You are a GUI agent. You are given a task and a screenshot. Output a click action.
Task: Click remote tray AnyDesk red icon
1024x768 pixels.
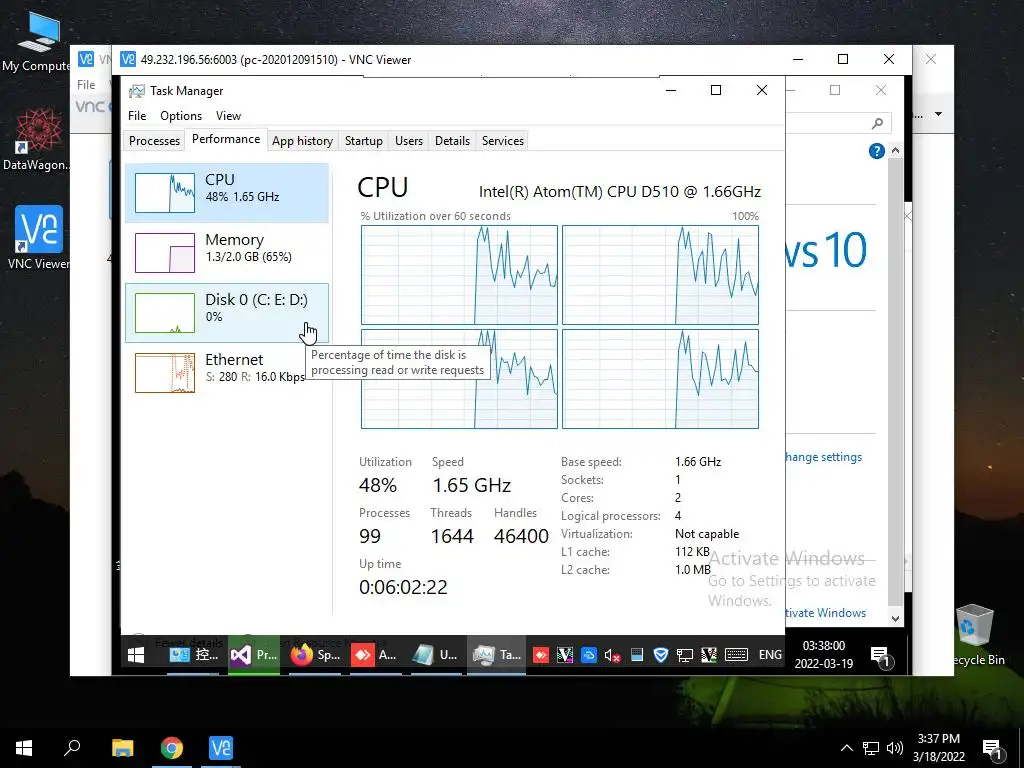coord(541,654)
